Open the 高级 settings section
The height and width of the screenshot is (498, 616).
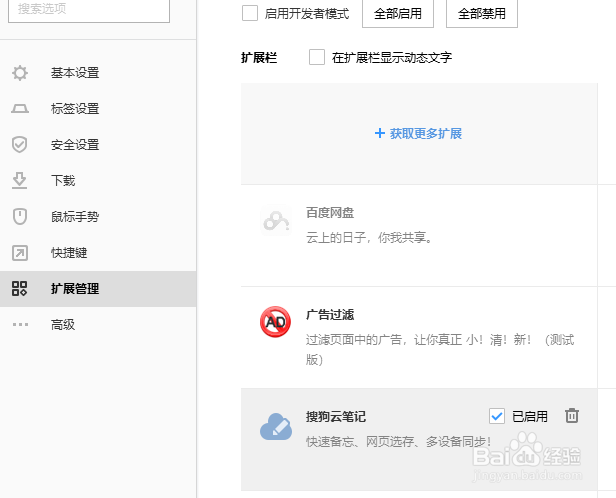coord(98,325)
